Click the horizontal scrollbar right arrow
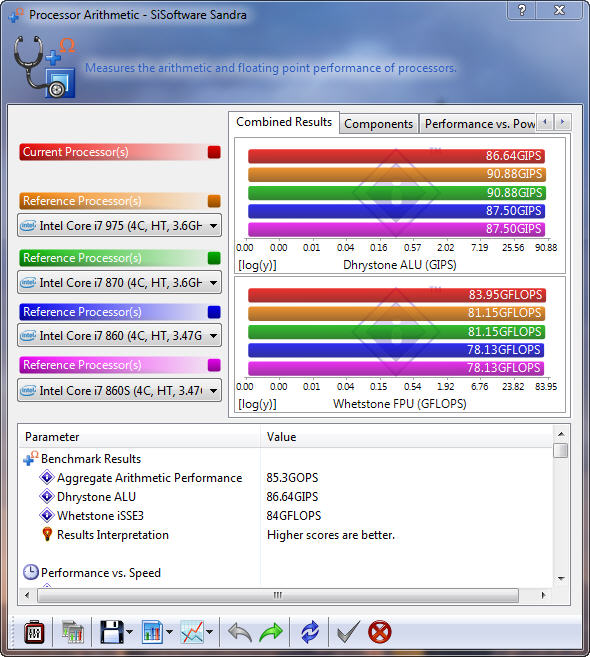590x657 pixels. pyautogui.click(x=544, y=595)
